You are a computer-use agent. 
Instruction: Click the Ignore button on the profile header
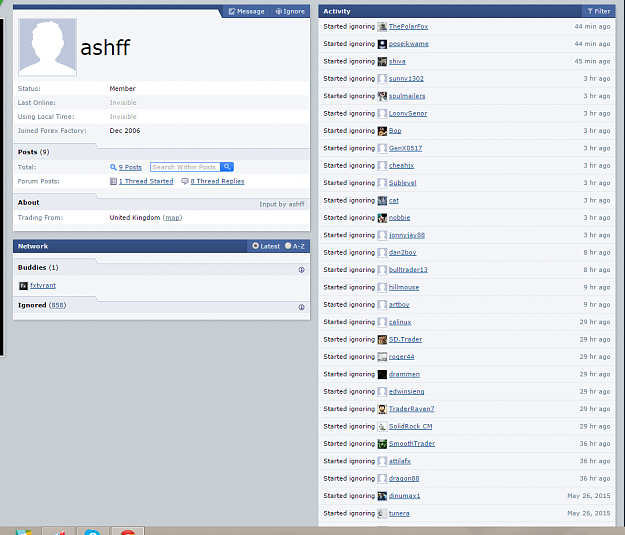(290, 12)
